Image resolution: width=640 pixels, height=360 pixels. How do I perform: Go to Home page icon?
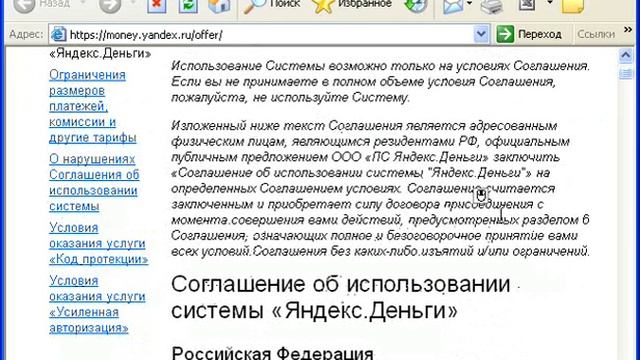pos(219,5)
